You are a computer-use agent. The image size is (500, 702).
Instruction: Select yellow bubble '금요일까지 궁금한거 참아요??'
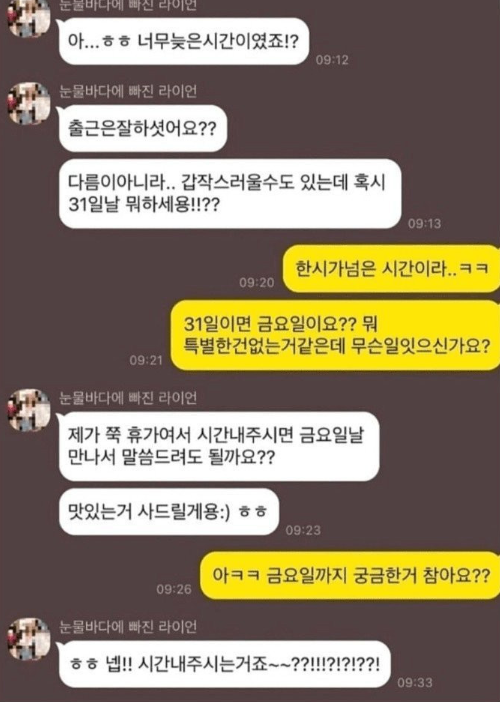coord(350,575)
